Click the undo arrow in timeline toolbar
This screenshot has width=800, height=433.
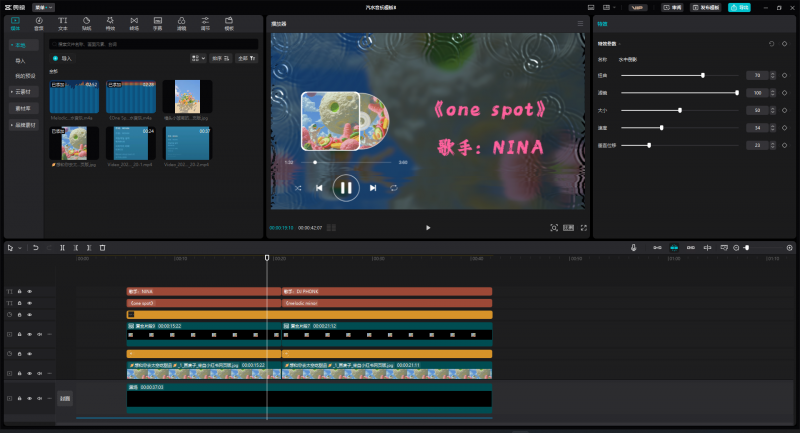tap(36, 247)
